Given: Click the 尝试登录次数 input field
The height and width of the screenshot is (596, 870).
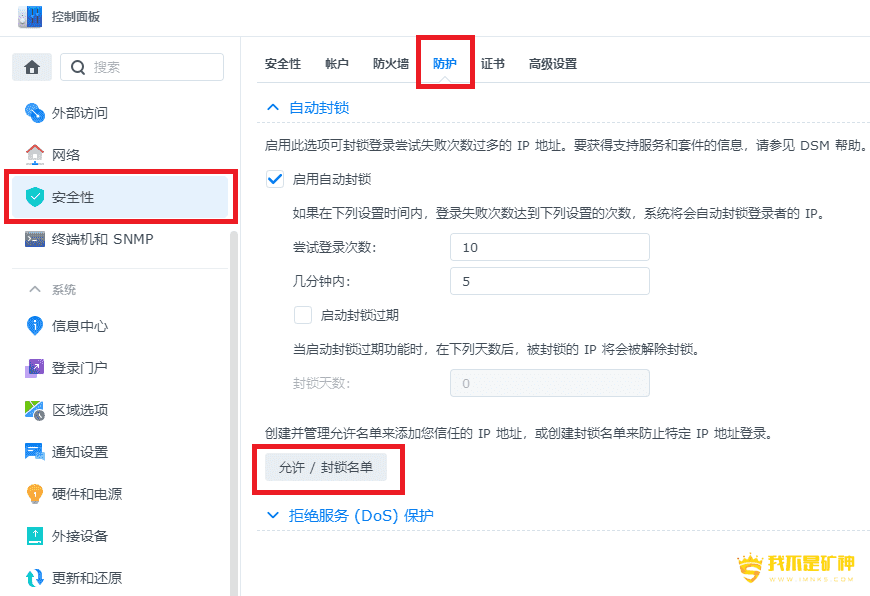Looking at the screenshot, I should [x=549, y=247].
